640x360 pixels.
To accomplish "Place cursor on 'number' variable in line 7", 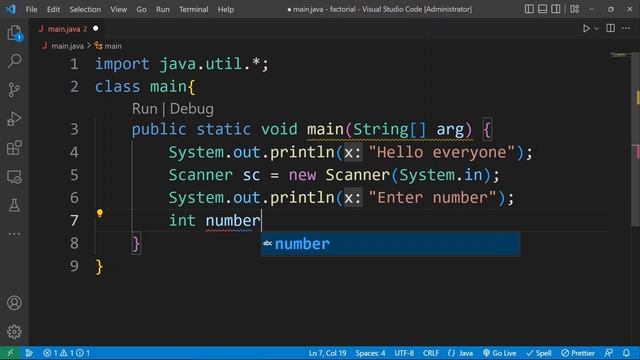I will click(233, 221).
